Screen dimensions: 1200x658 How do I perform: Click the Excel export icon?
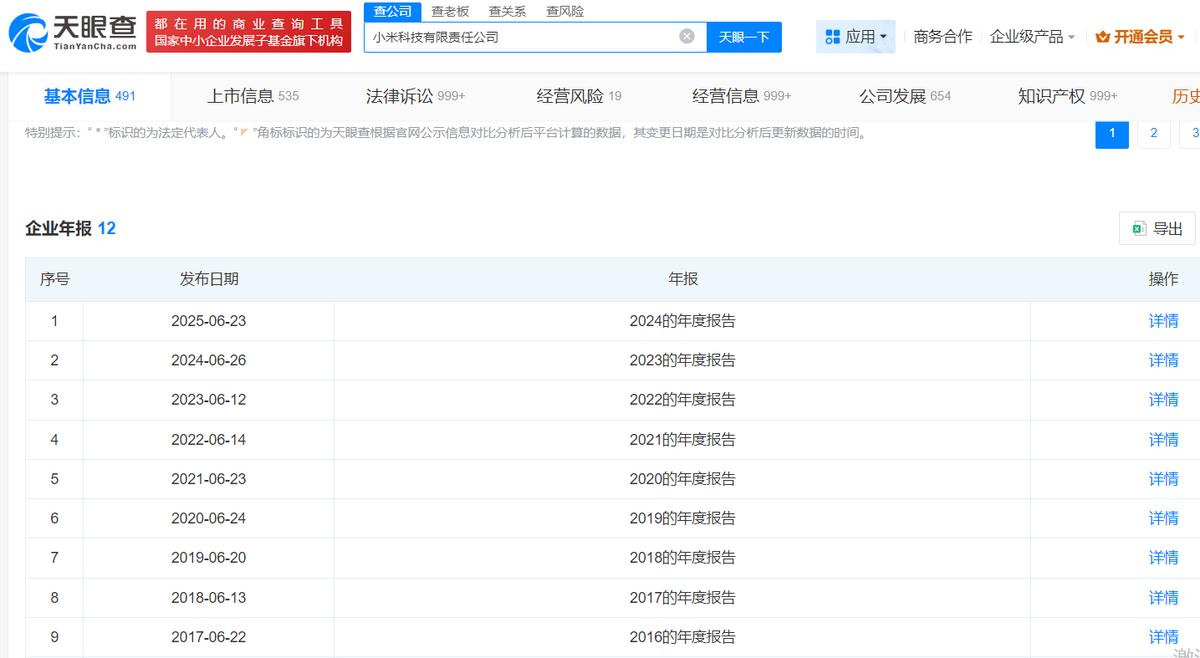point(1138,229)
